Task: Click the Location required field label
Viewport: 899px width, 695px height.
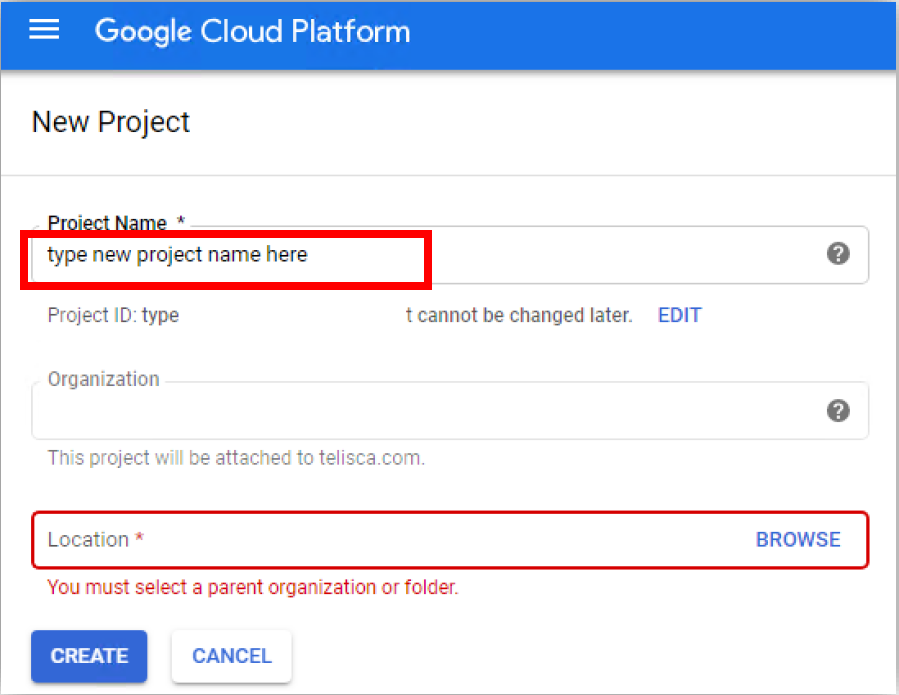Action: [x=95, y=540]
